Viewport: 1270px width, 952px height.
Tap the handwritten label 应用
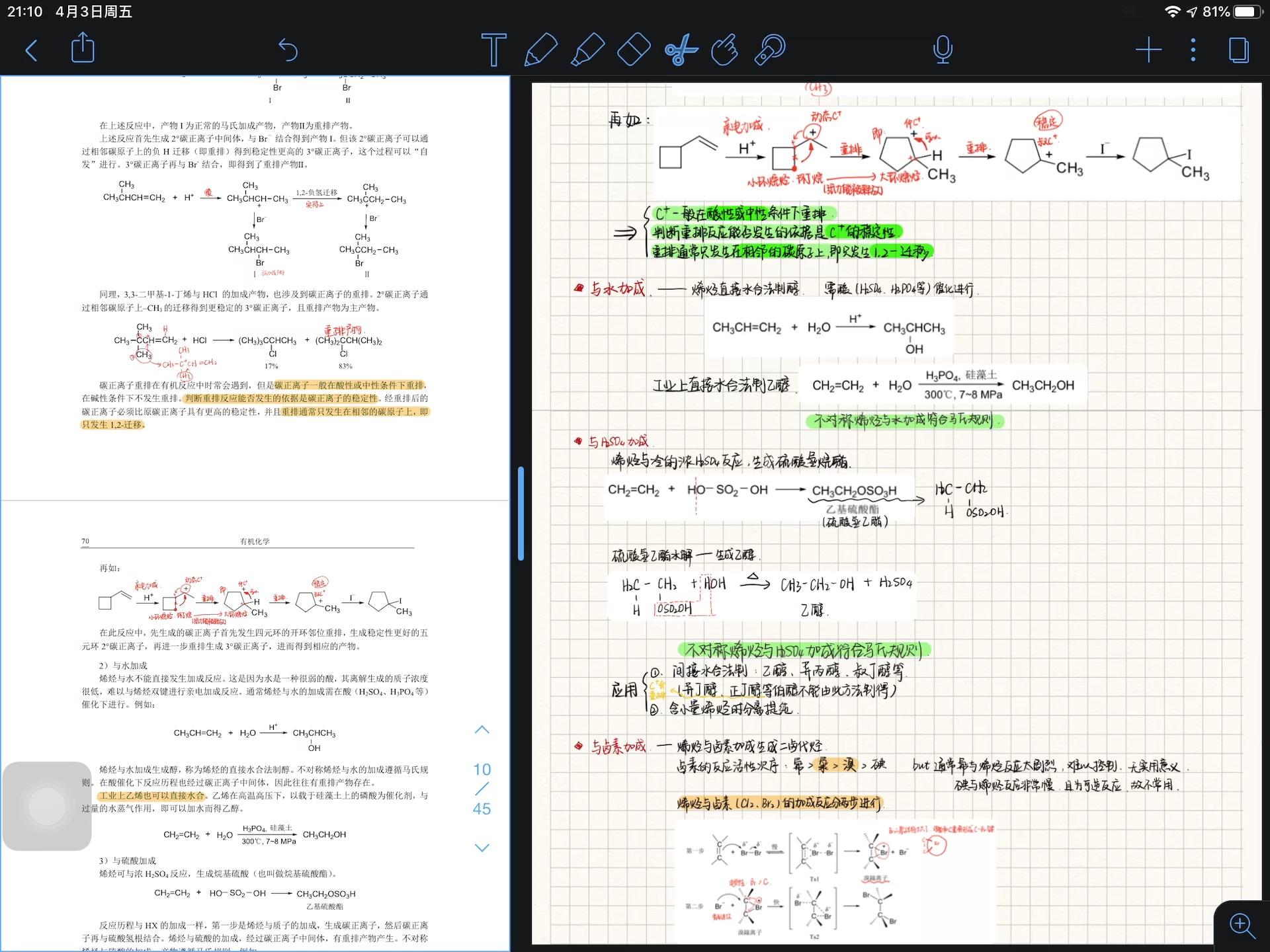click(624, 690)
